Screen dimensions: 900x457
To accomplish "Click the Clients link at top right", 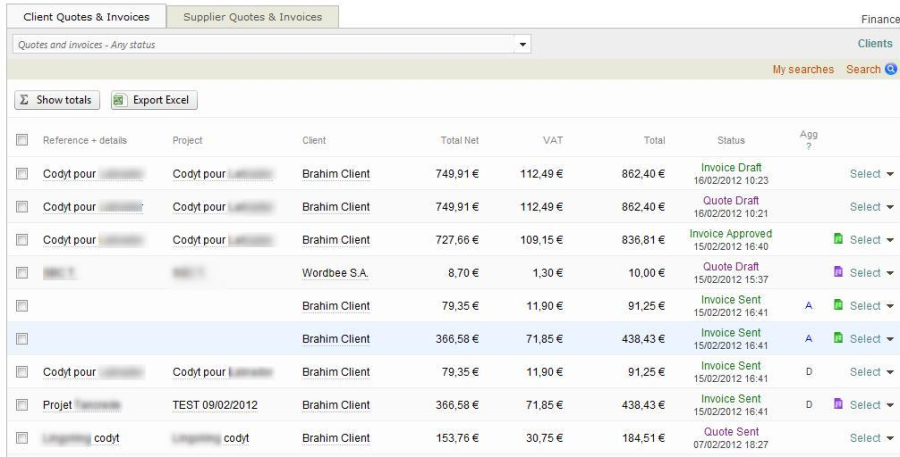I will [874, 44].
